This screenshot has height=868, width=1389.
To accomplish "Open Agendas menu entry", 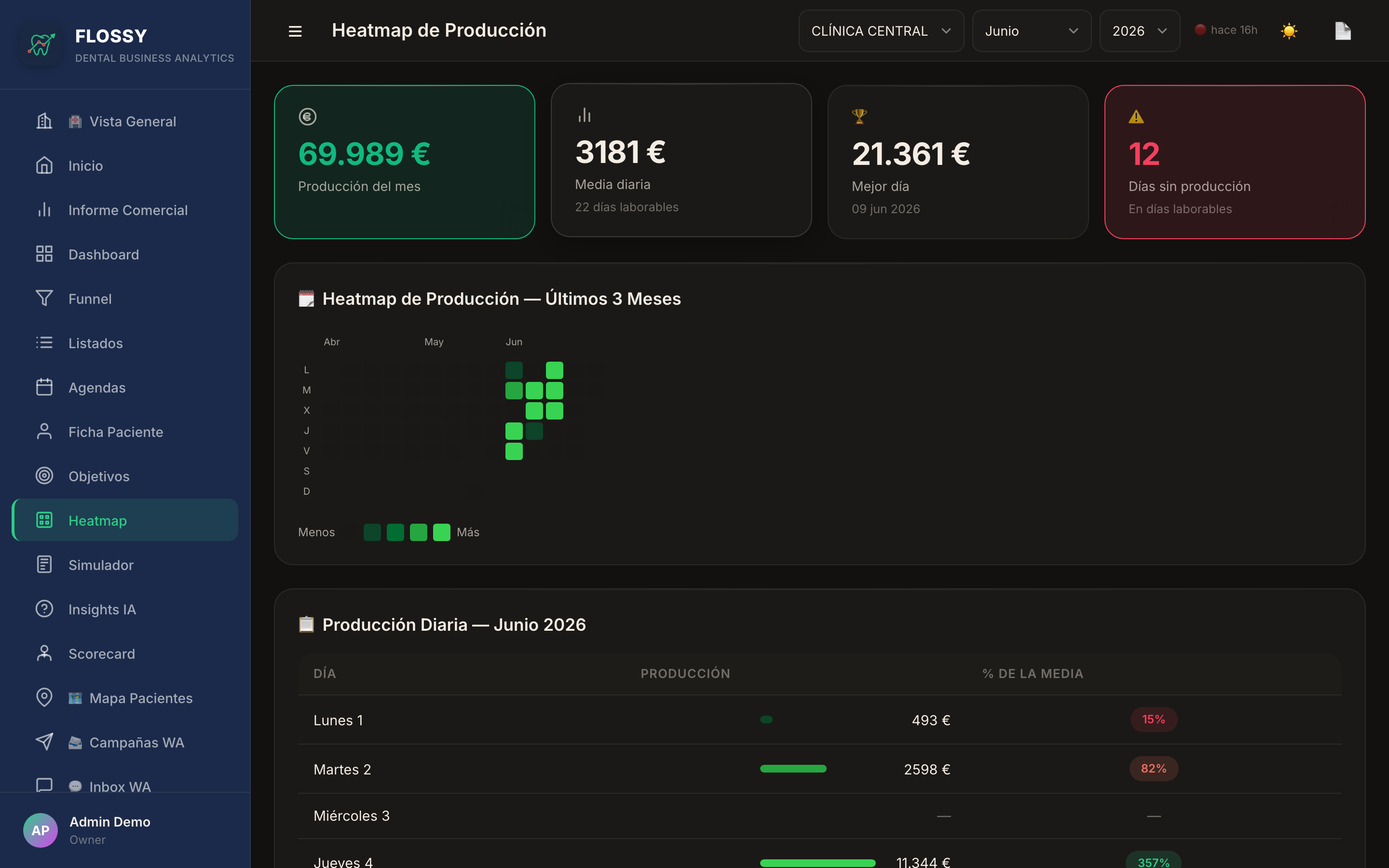I will pos(124,387).
